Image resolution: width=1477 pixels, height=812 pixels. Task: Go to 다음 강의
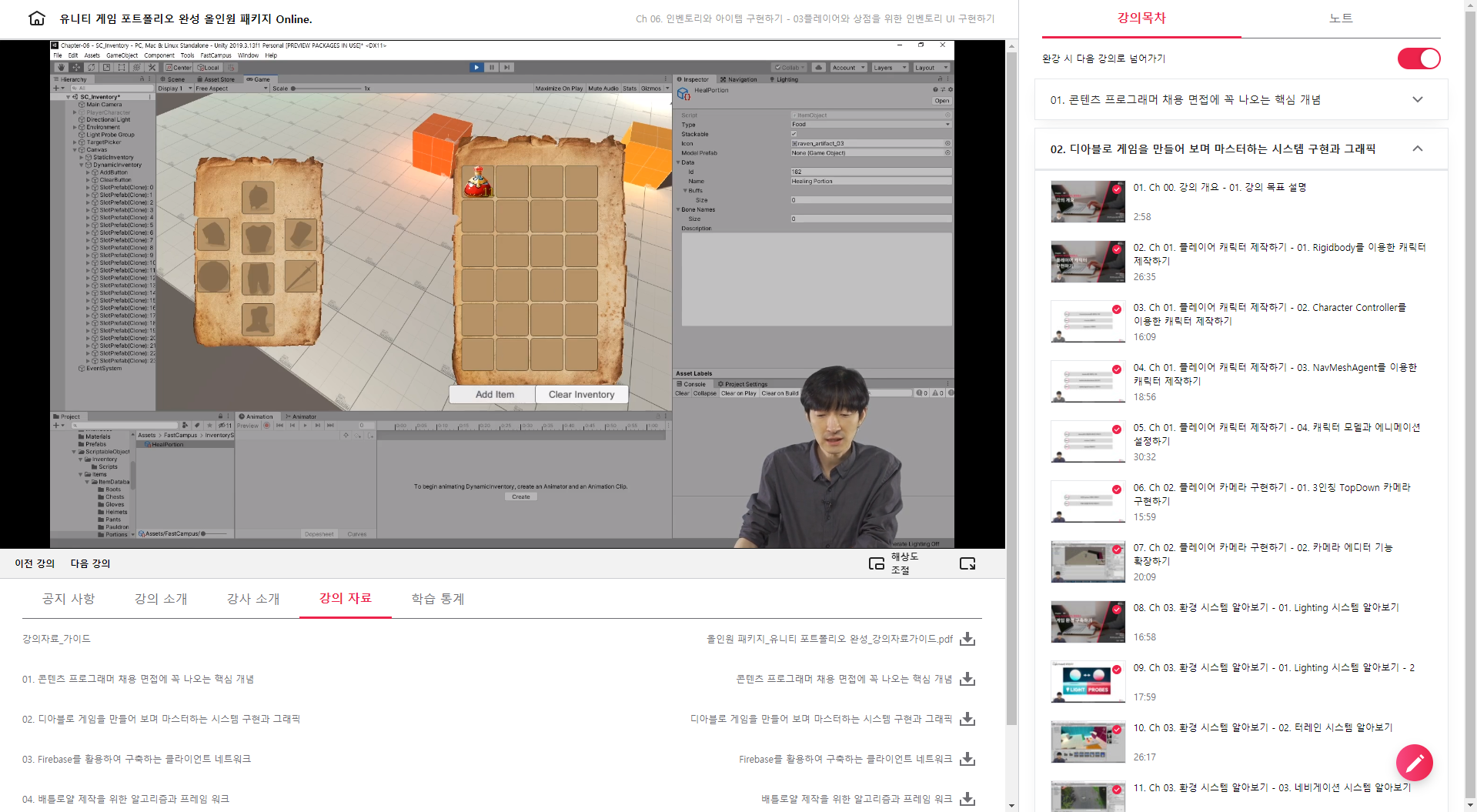90,563
